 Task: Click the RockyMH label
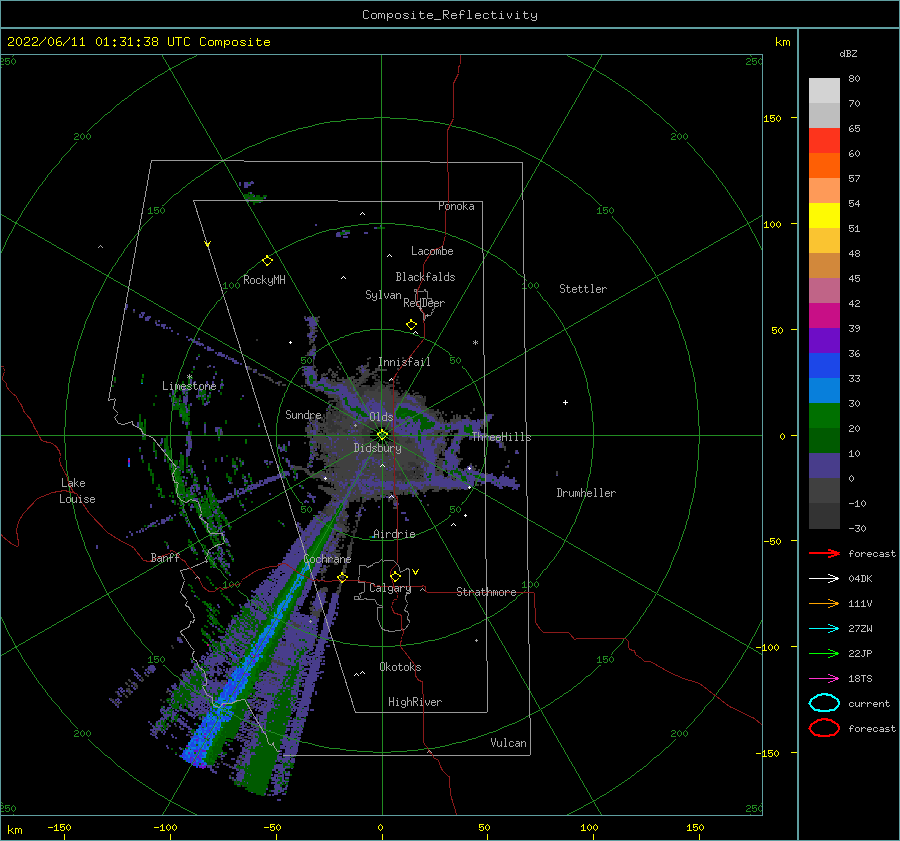coord(264,280)
